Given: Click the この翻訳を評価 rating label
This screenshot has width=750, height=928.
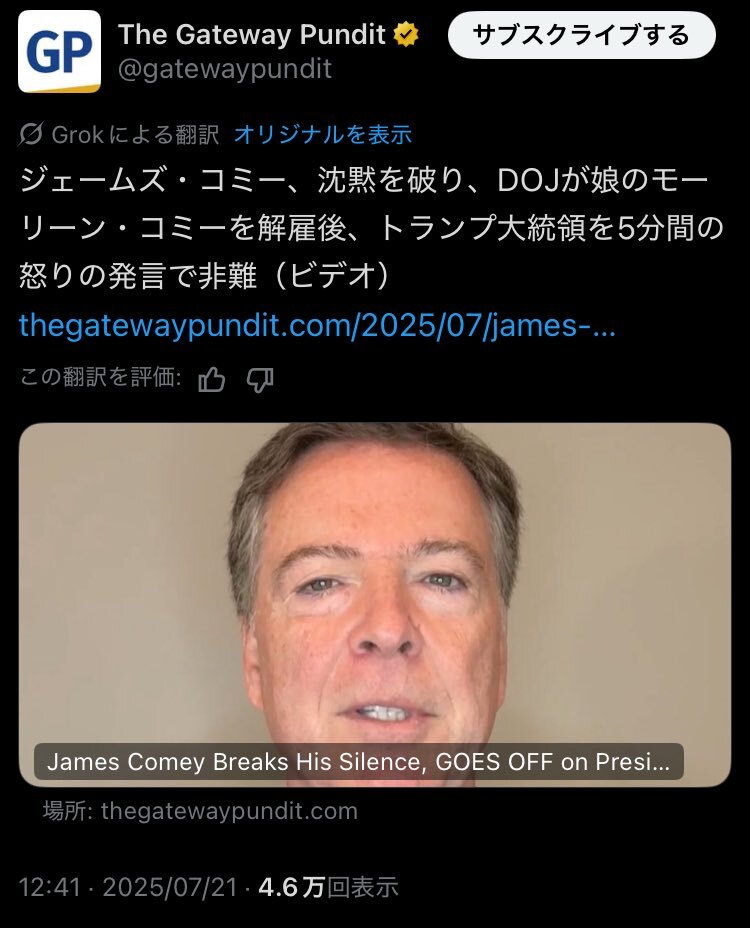Looking at the screenshot, I should tap(100, 377).
